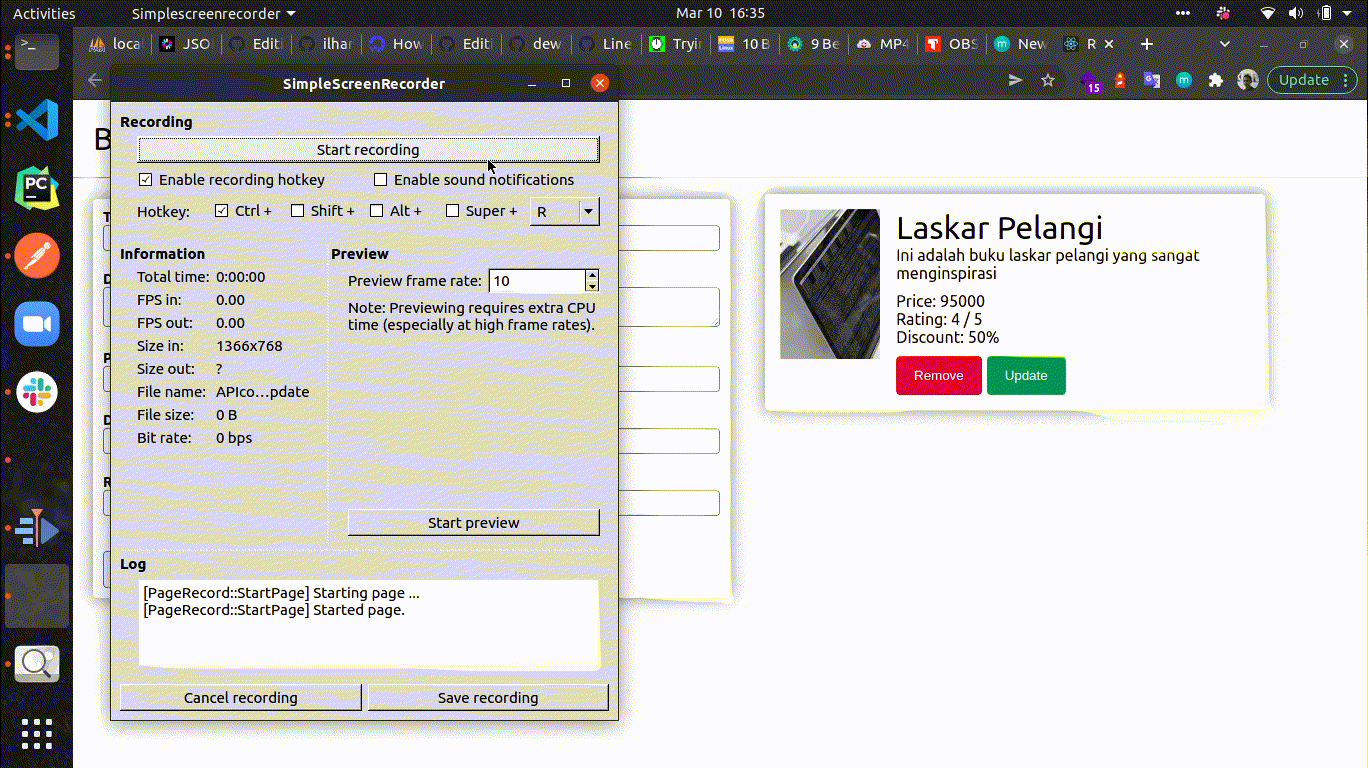Check the Shift + hotkey modifier
Image resolution: width=1368 pixels, height=768 pixels.
tap(297, 211)
